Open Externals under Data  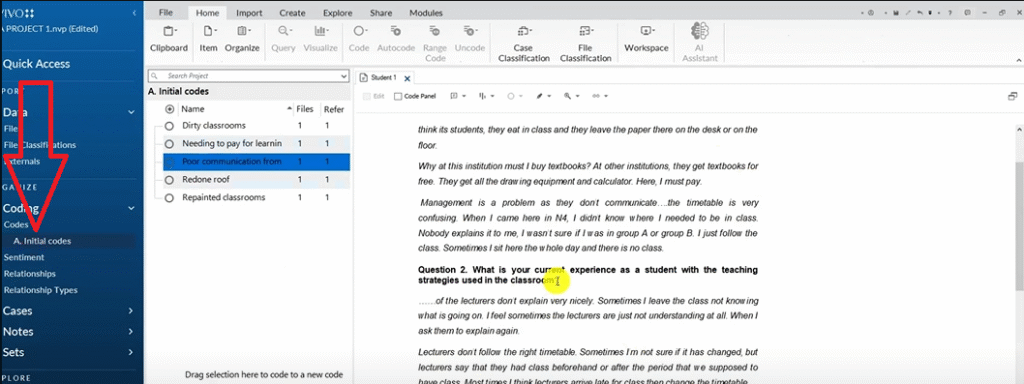(22, 161)
